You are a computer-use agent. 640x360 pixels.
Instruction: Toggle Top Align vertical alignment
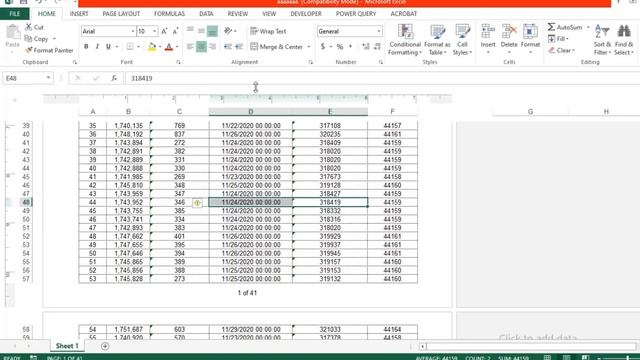tap(190, 29)
